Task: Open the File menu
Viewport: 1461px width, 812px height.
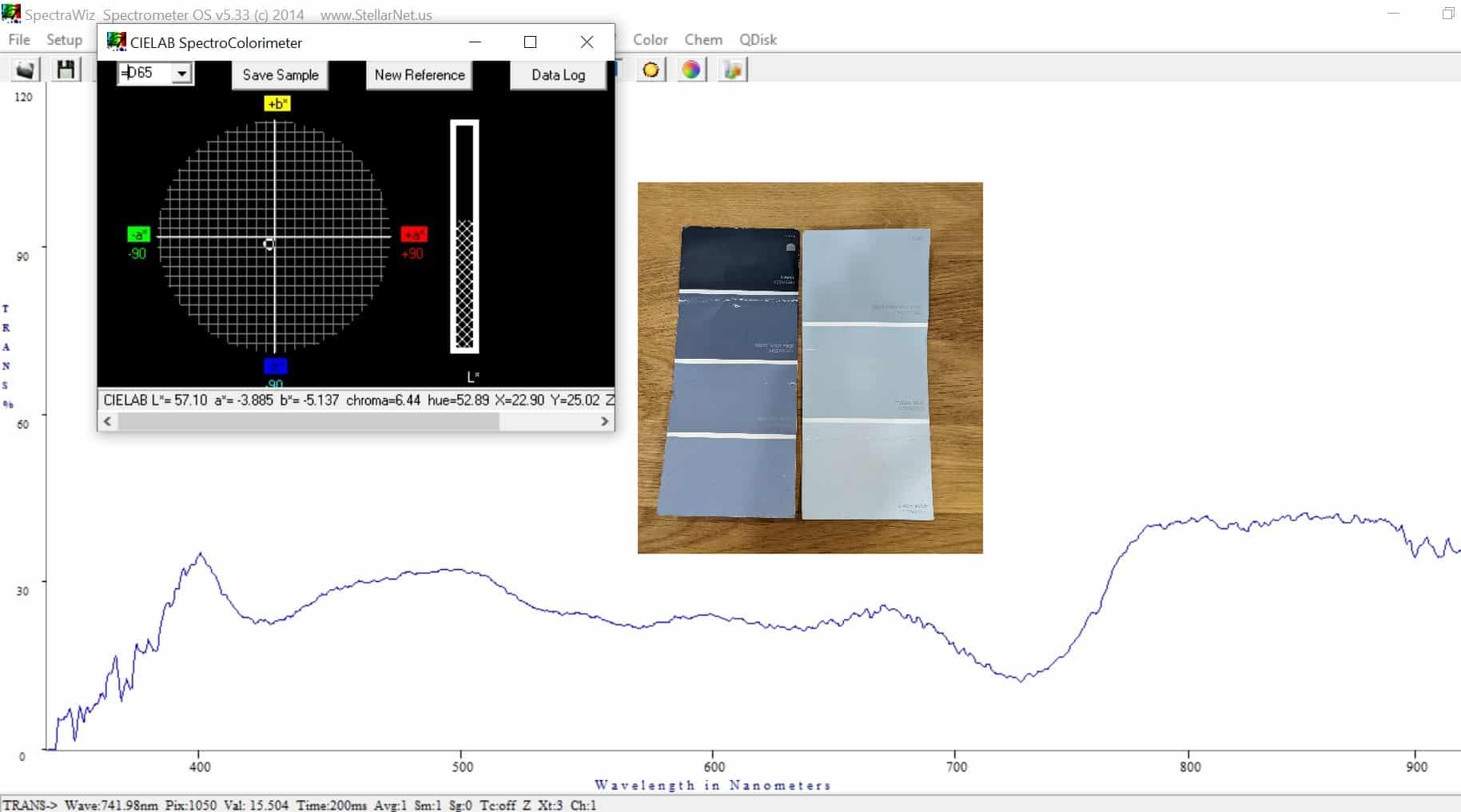Action: [x=19, y=40]
